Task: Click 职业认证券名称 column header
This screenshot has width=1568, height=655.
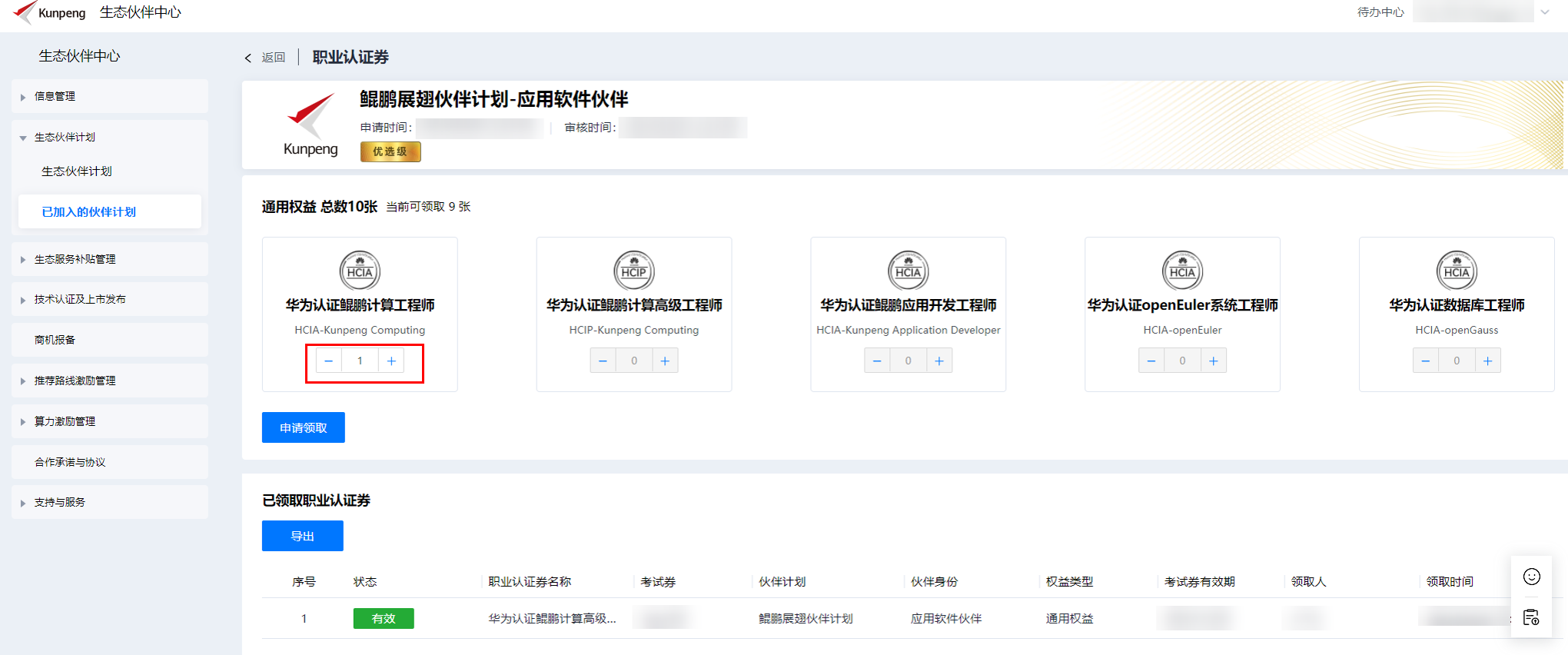Action: point(530,582)
